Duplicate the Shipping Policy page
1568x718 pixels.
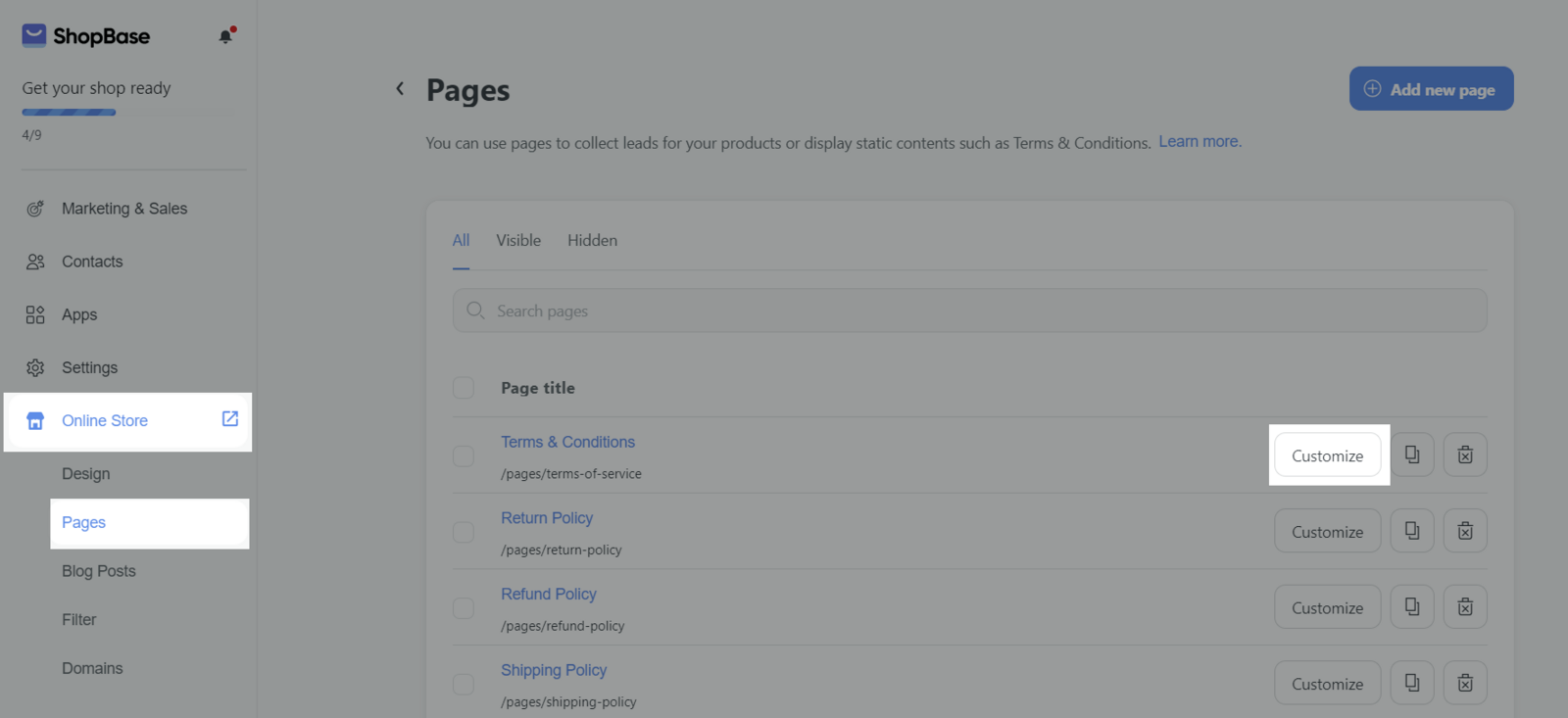click(1412, 683)
